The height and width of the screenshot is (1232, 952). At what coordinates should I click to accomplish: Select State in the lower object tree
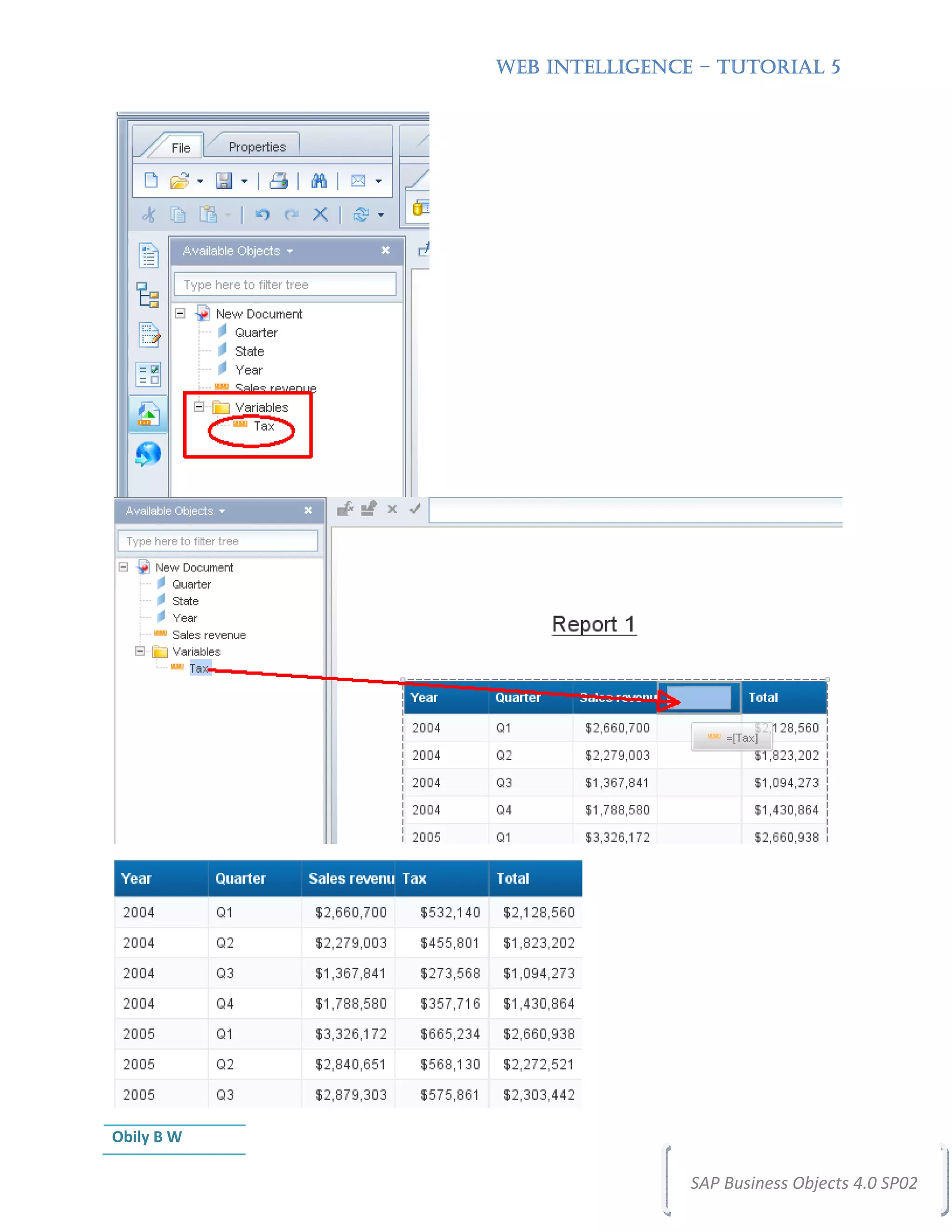(x=185, y=601)
